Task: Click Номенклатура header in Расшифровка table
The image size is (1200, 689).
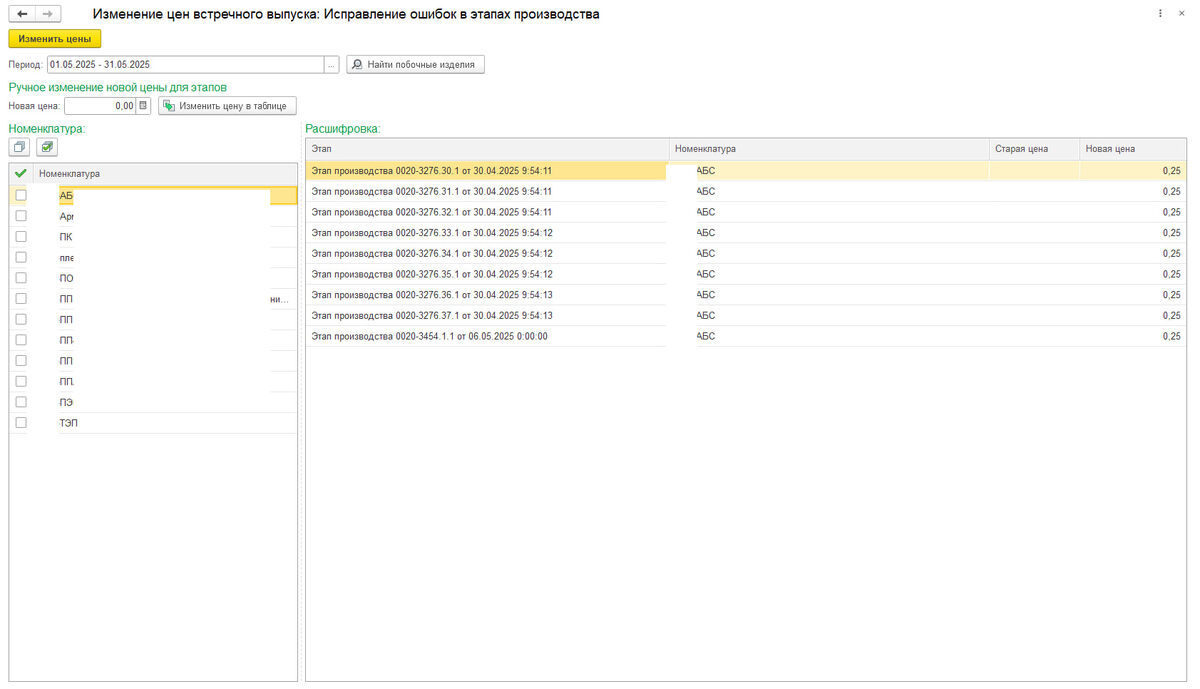Action: pos(829,149)
